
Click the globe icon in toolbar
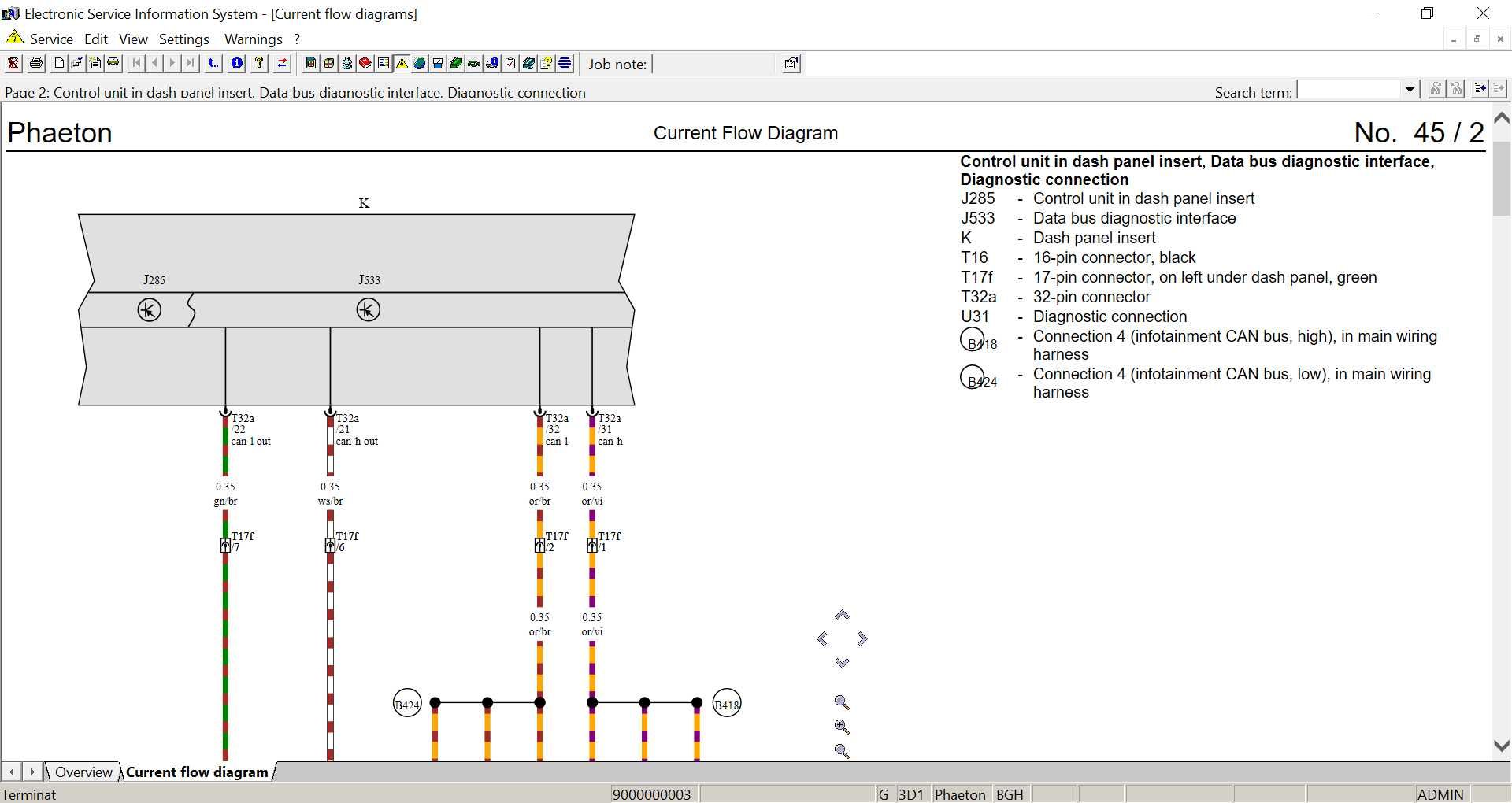coord(420,63)
